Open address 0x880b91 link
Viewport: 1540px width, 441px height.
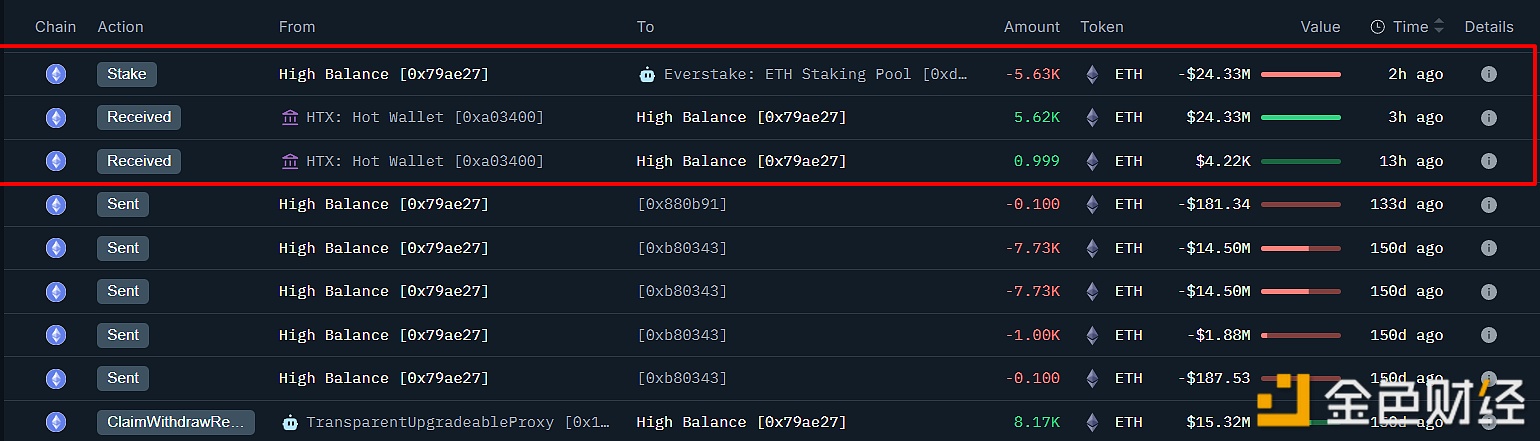pyautogui.click(x=682, y=204)
